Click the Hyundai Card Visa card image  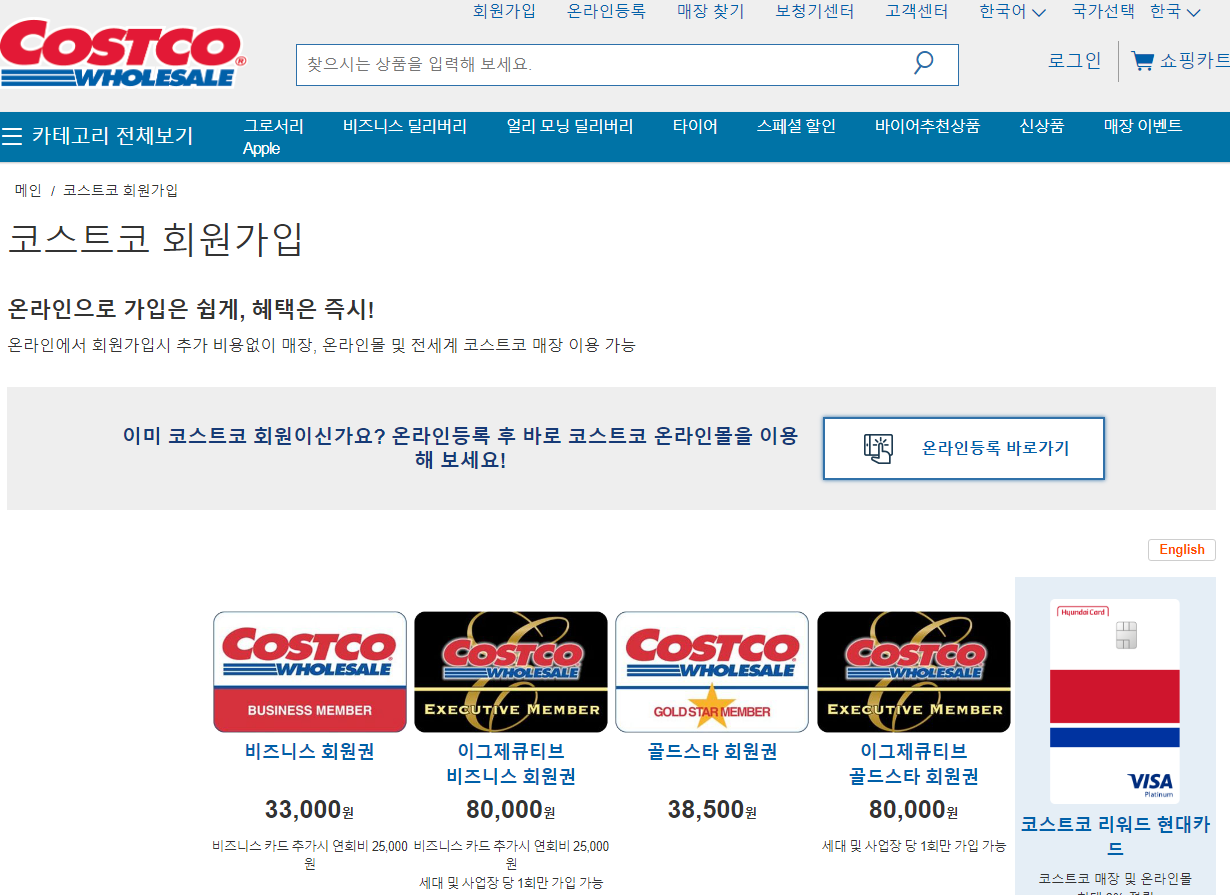point(1115,701)
